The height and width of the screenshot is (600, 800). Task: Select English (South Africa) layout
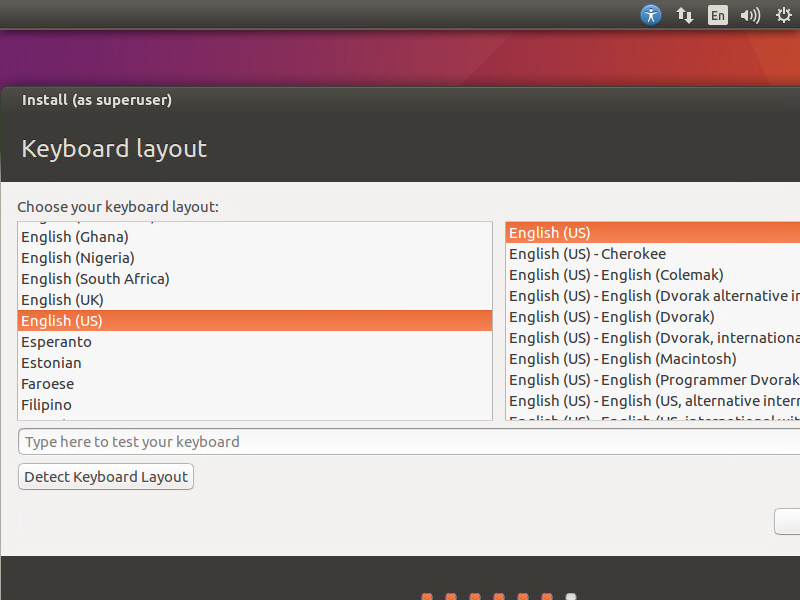[95, 279]
